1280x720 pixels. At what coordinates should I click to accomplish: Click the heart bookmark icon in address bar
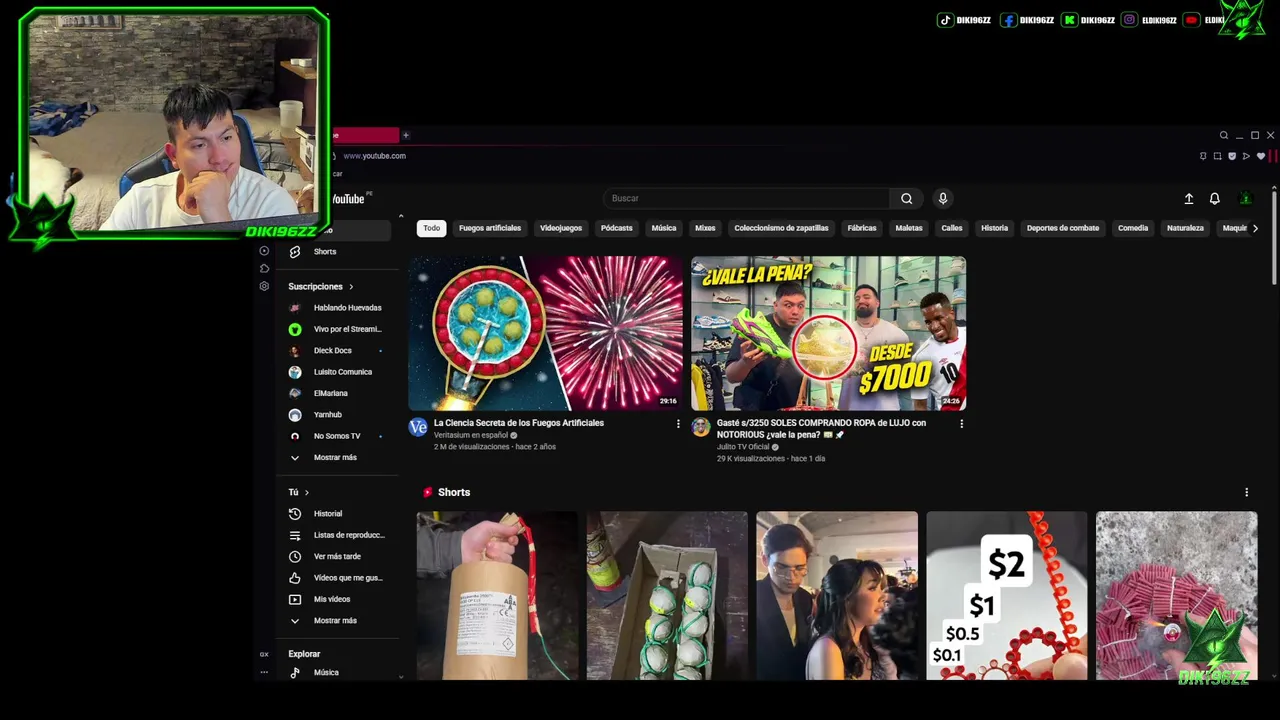tap(1260, 156)
